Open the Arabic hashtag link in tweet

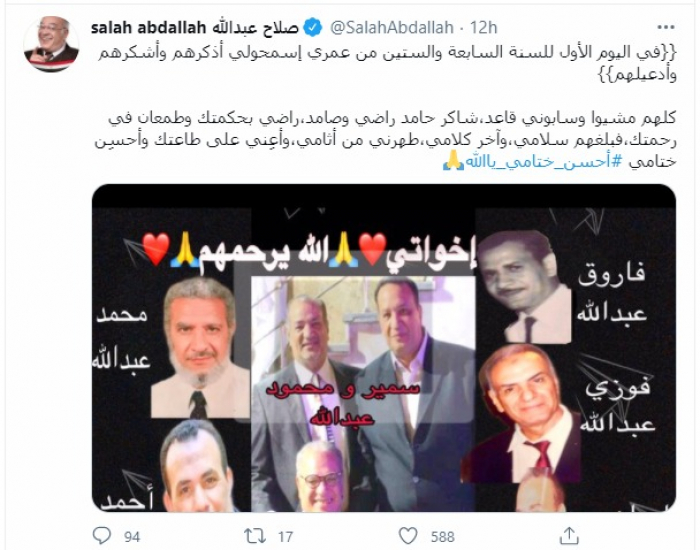(544, 162)
